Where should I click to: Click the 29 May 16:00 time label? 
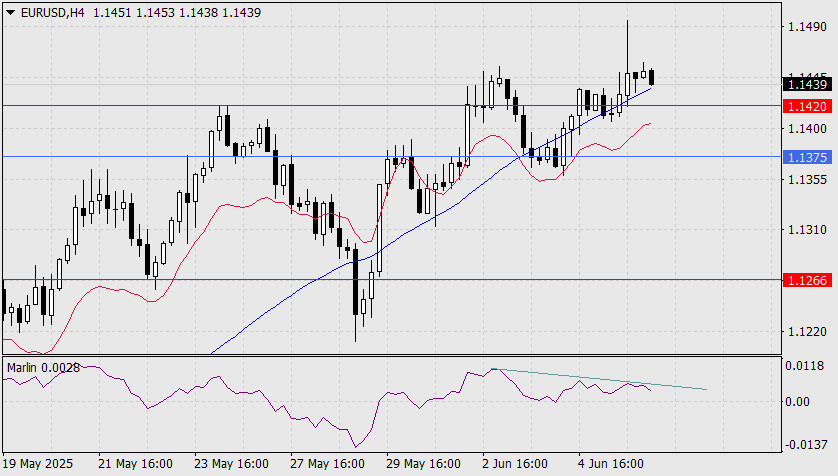[423, 463]
